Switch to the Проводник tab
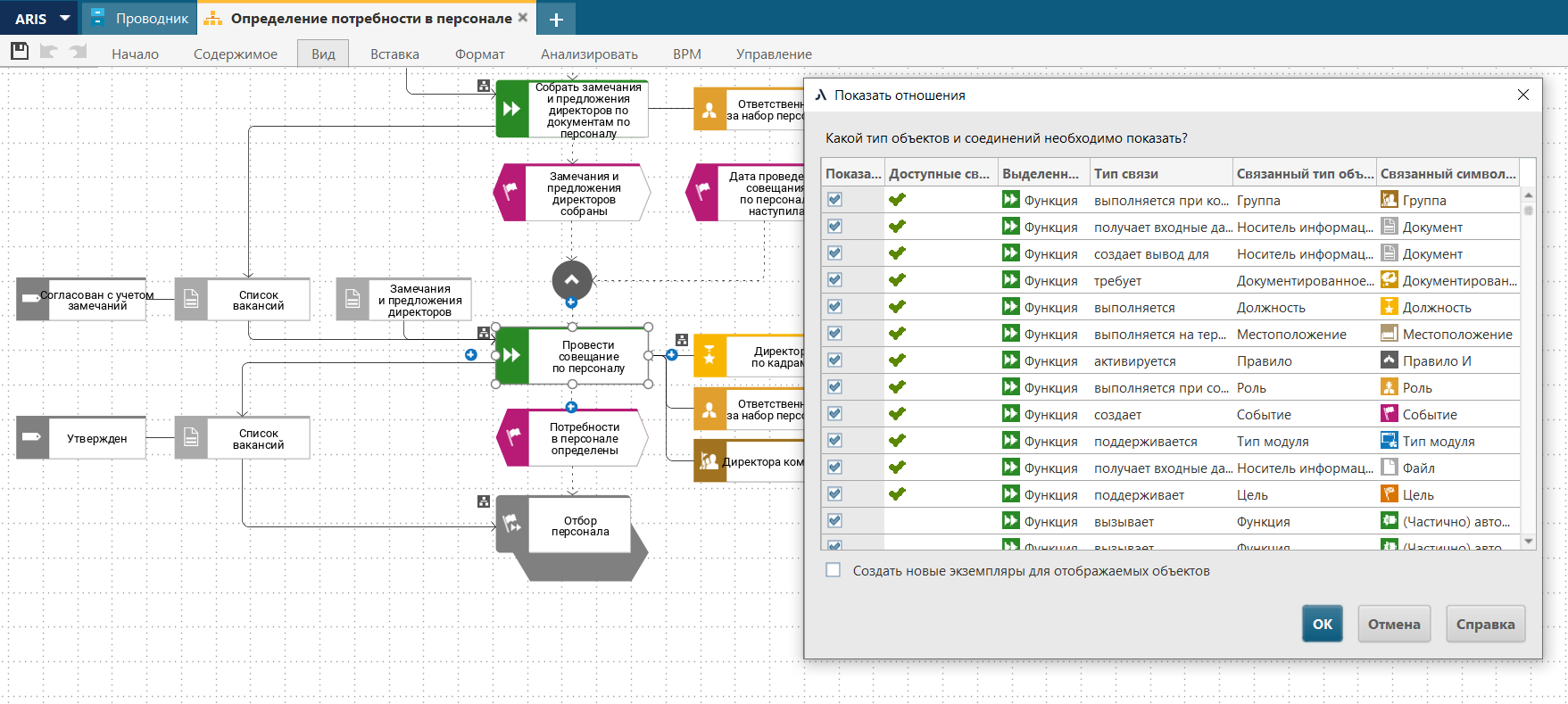 point(140,19)
